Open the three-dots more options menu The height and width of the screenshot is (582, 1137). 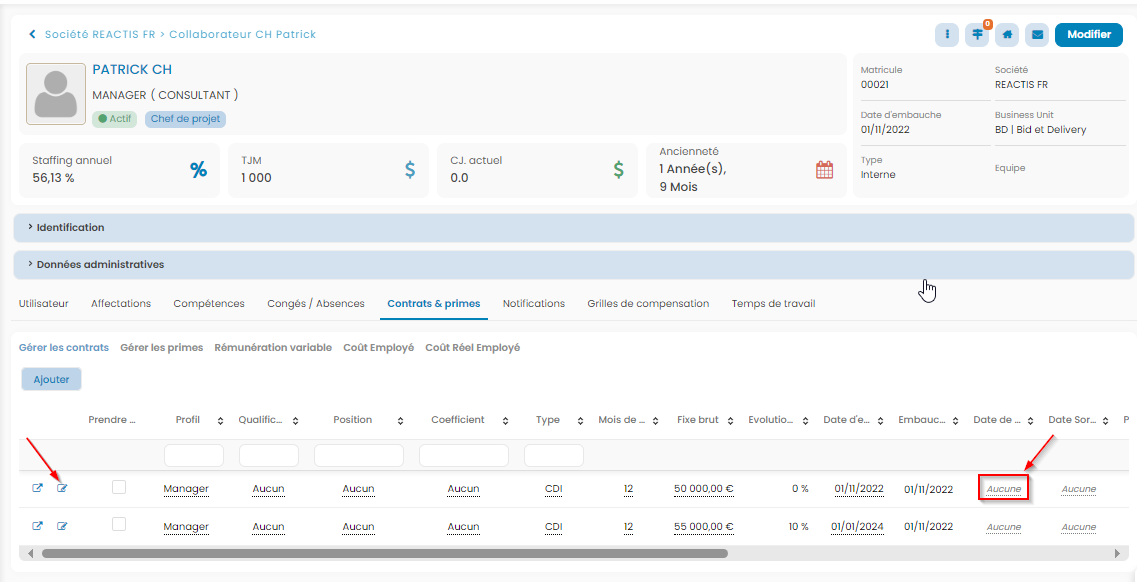tap(947, 35)
